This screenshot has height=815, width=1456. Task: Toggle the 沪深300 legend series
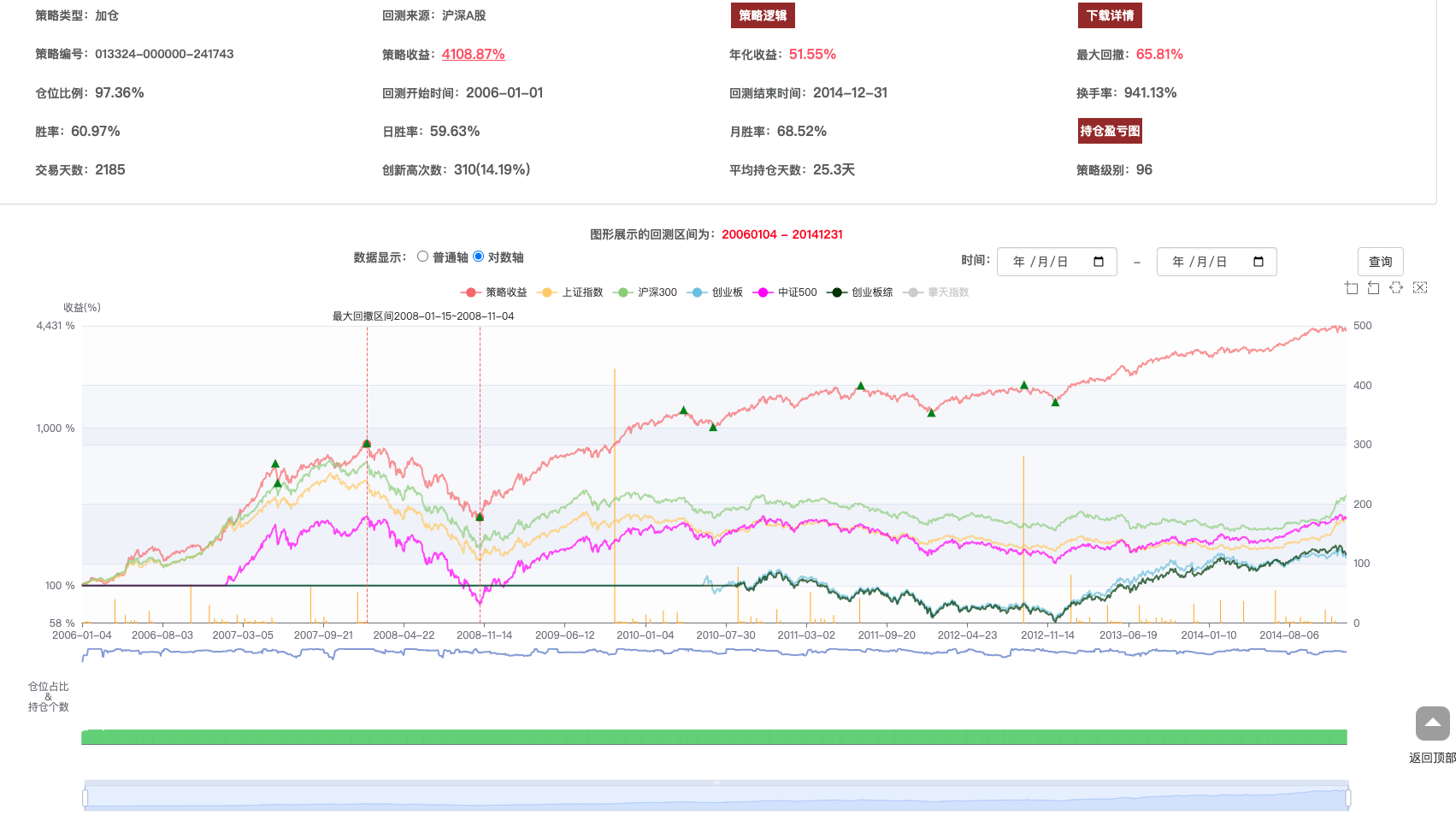(645, 292)
